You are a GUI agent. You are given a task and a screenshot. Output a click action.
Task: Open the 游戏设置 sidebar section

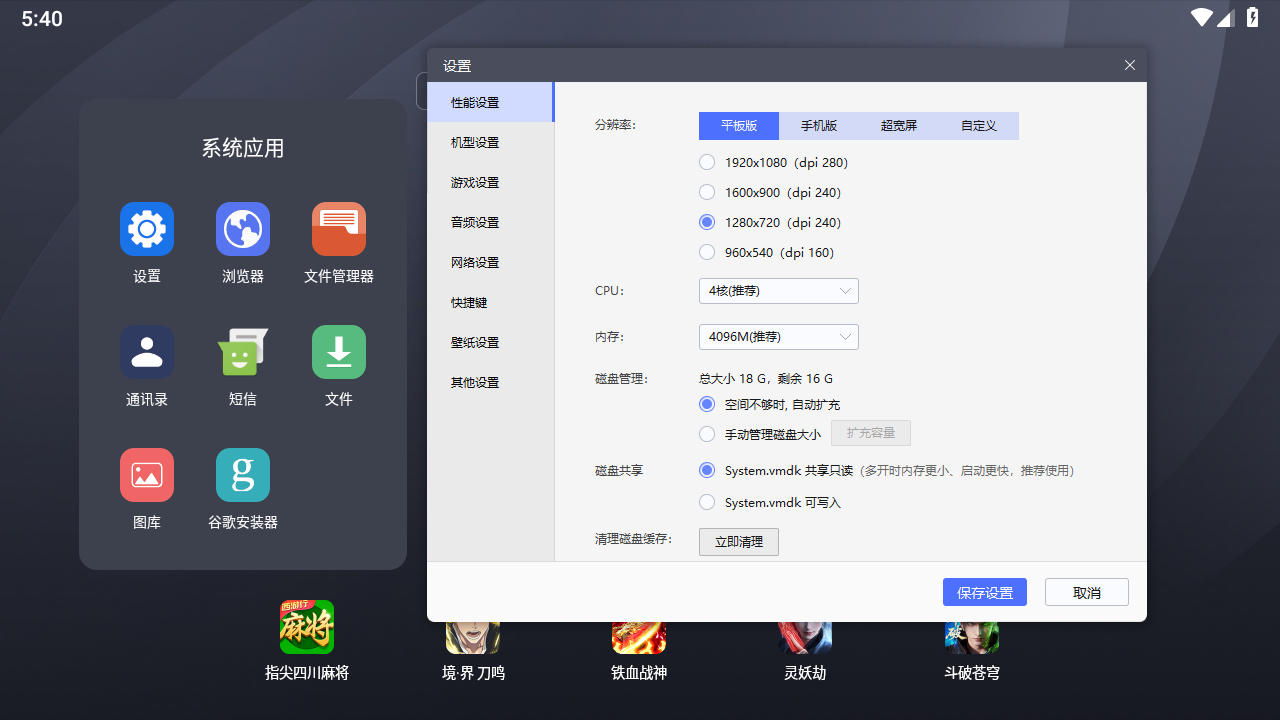click(475, 183)
